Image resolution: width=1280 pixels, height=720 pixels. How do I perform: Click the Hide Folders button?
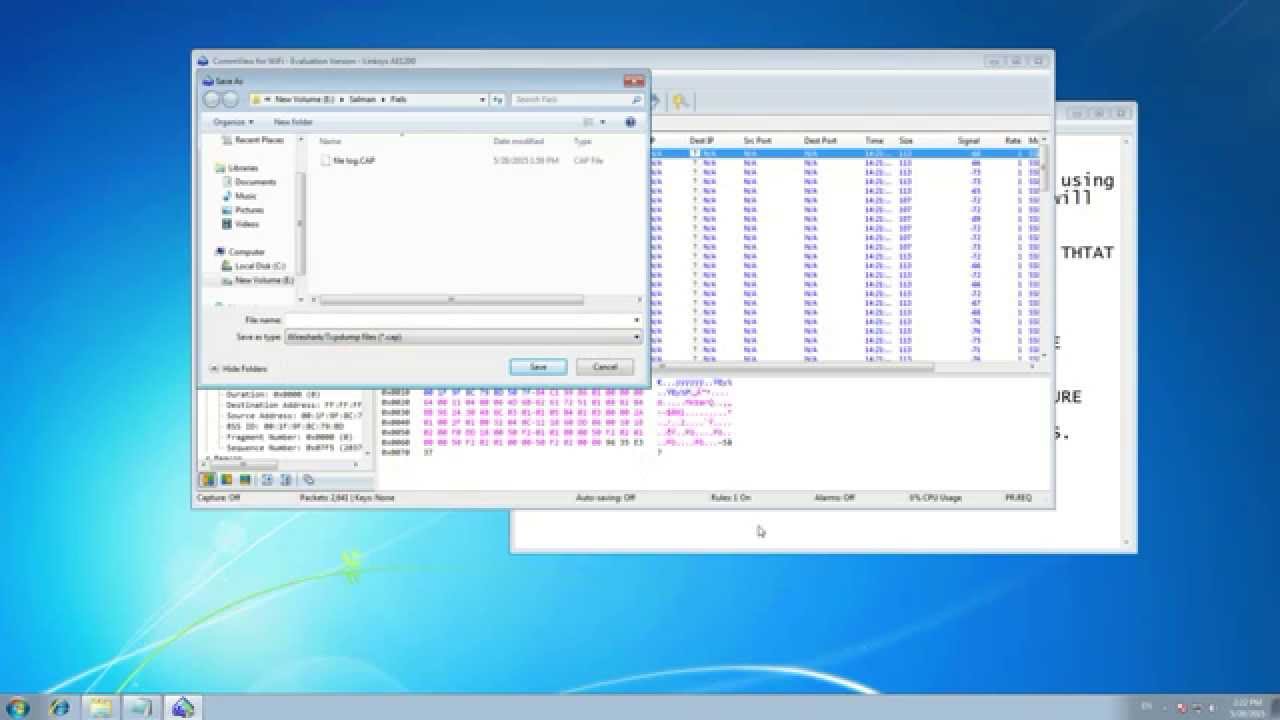click(x=238, y=369)
